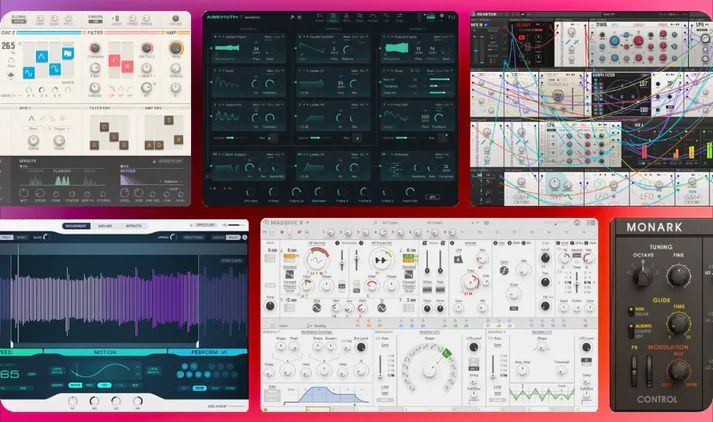Select the square wave tile in OSC 2
713x422 pixels.
click(55, 70)
